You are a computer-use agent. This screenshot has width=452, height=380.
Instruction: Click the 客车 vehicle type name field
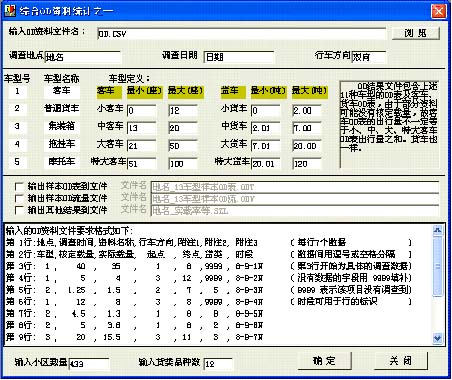(x=62, y=91)
